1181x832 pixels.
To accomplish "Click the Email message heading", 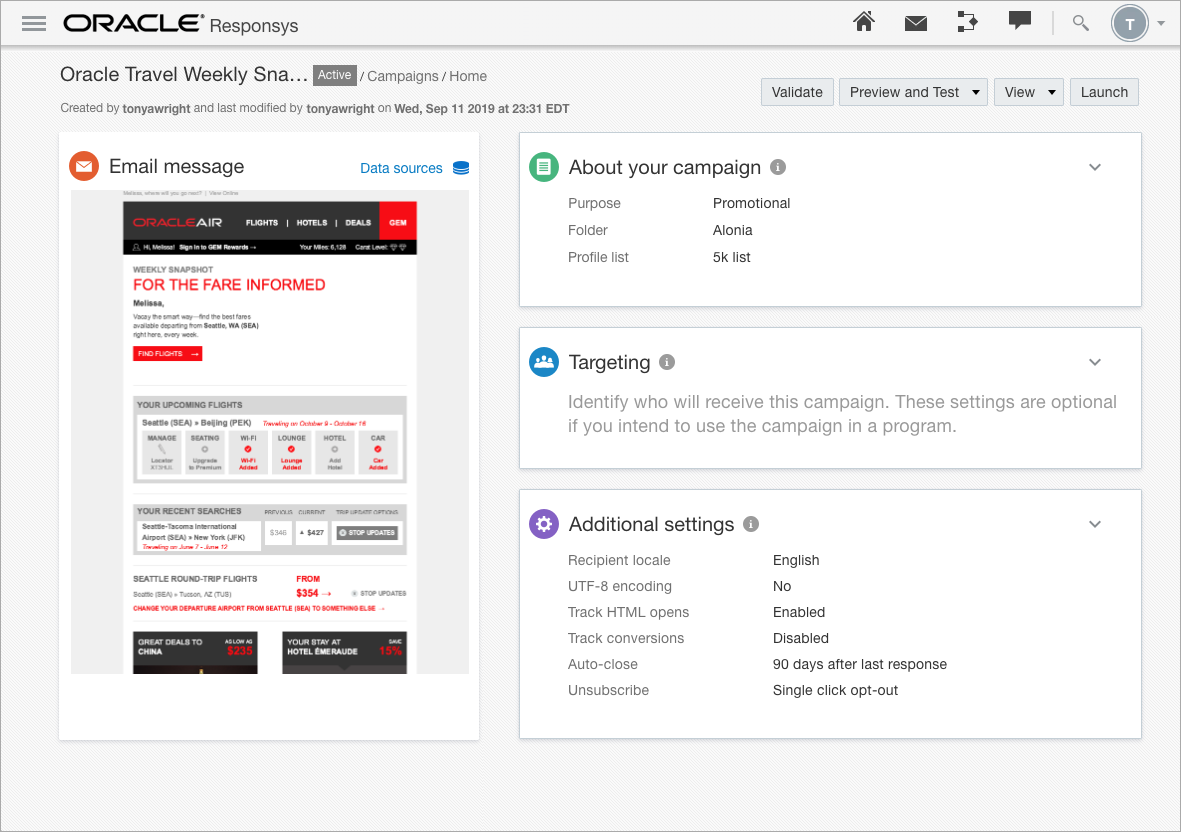I will (176, 166).
